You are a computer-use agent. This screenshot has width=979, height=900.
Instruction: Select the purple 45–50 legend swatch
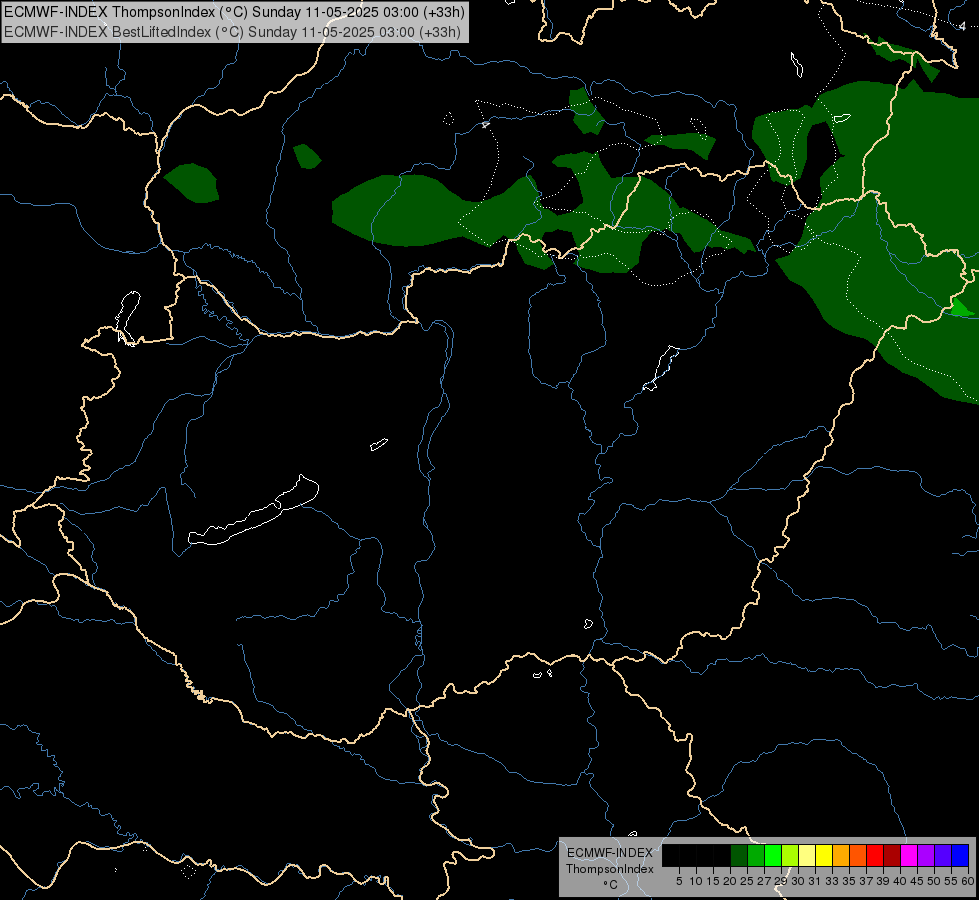click(x=927, y=855)
